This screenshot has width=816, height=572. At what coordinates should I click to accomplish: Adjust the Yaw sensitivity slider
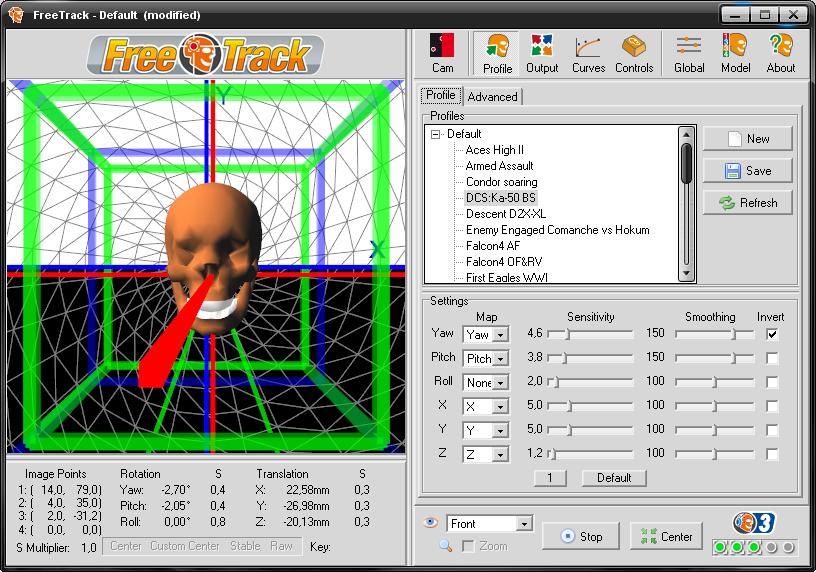(x=590, y=334)
